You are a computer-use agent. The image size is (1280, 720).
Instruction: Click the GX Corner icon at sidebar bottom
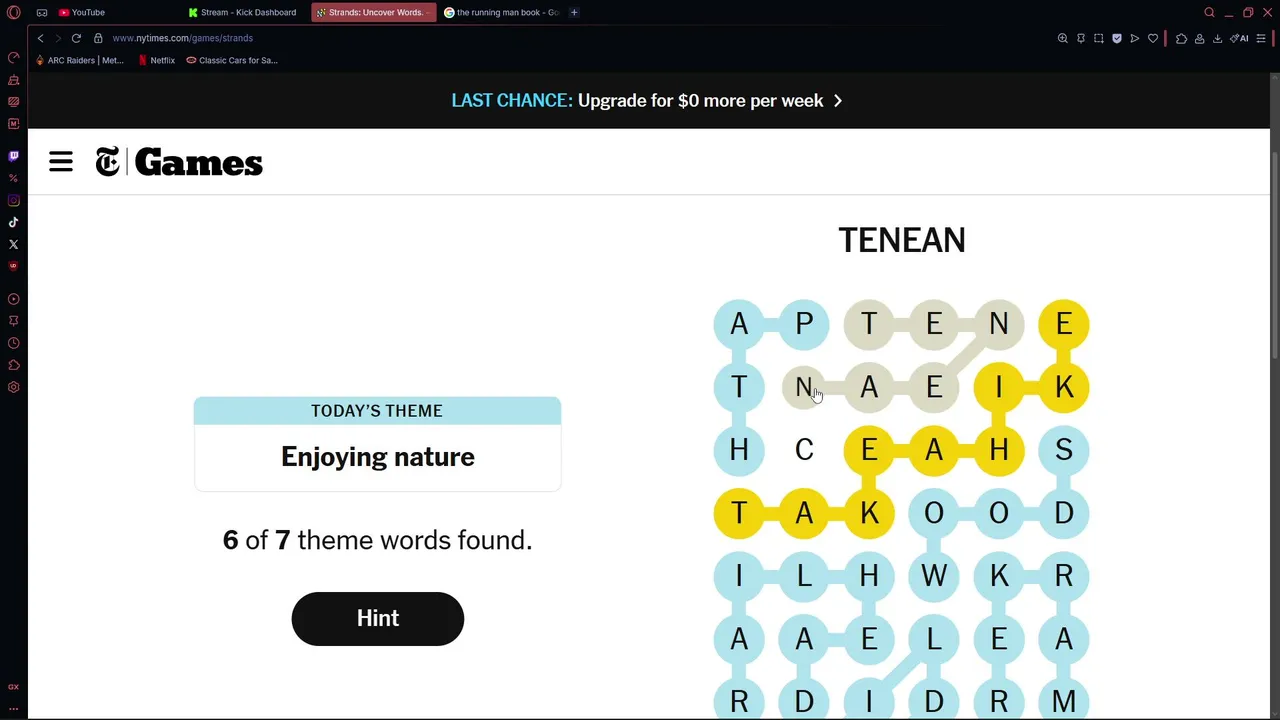(13, 687)
